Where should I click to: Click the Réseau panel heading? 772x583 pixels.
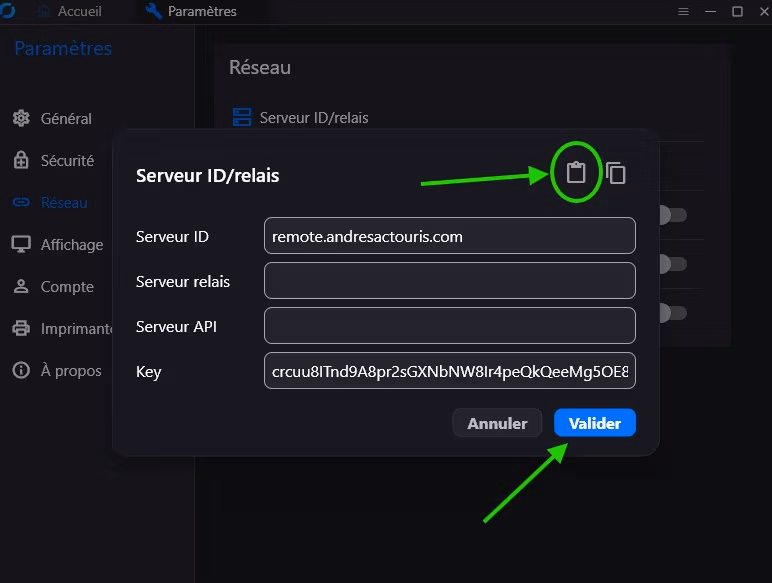259,67
